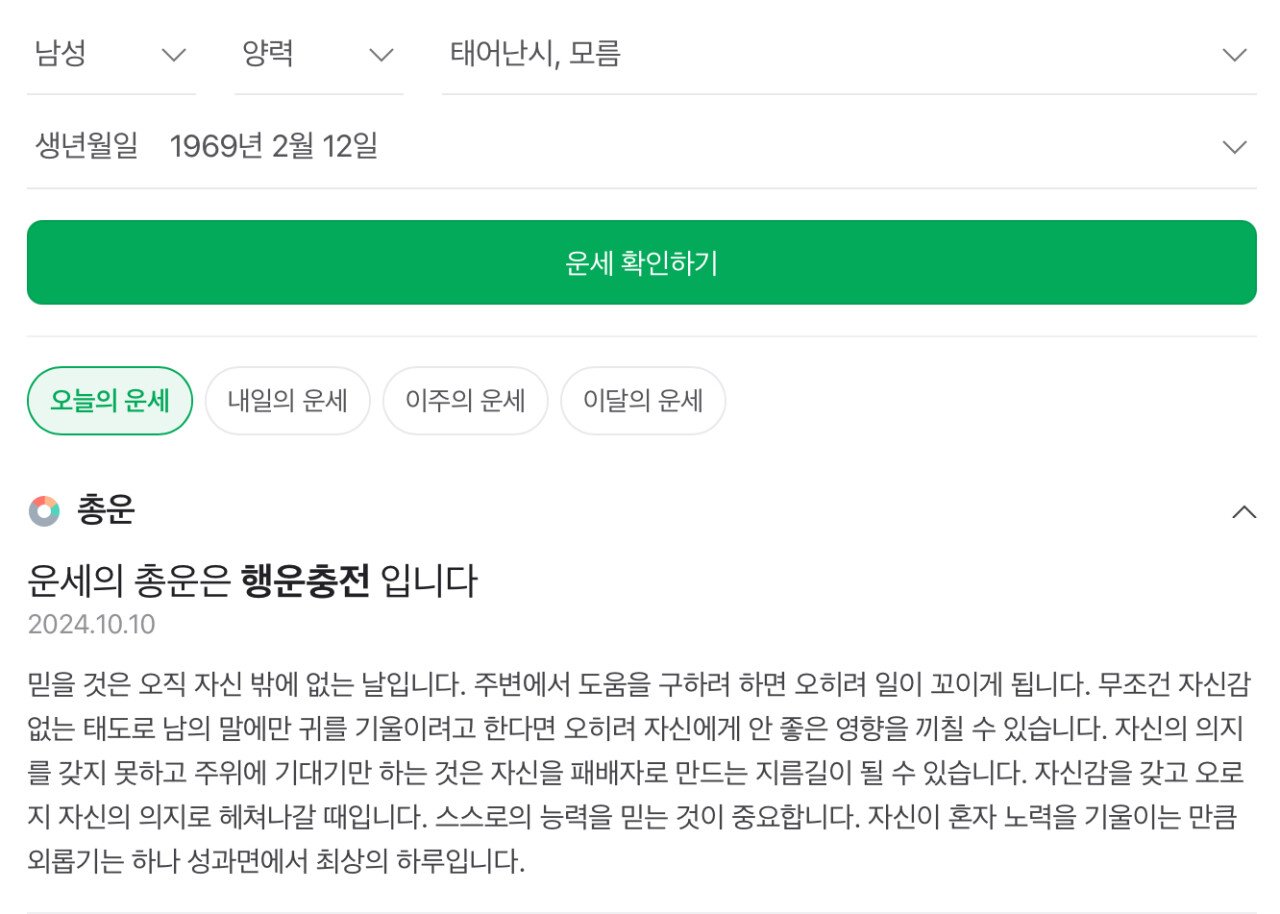Image resolution: width=1280 pixels, height=914 pixels.
Task: Switch to the 이달의 운세 tab
Action: (643, 401)
